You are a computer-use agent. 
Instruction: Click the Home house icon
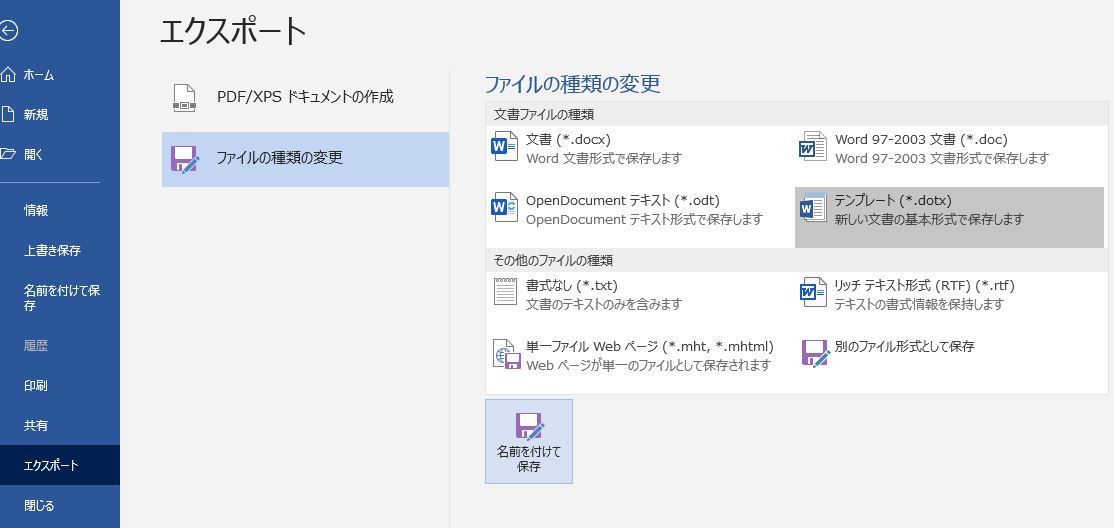[7, 75]
